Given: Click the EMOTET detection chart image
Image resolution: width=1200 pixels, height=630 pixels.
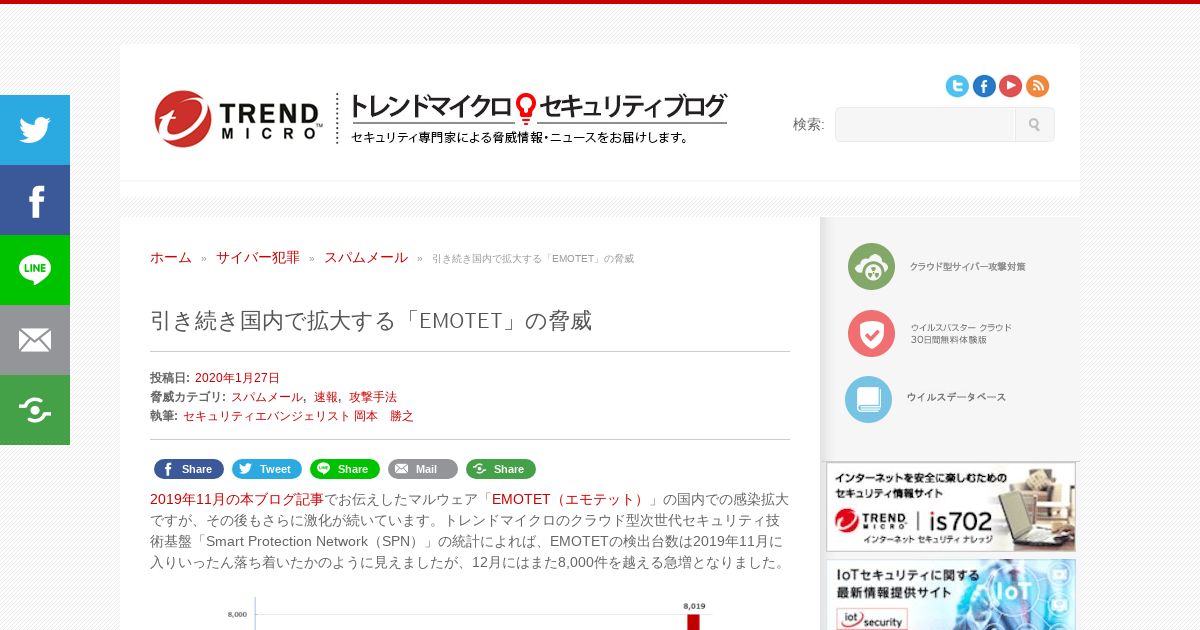Looking at the screenshot, I should coord(470,612).
